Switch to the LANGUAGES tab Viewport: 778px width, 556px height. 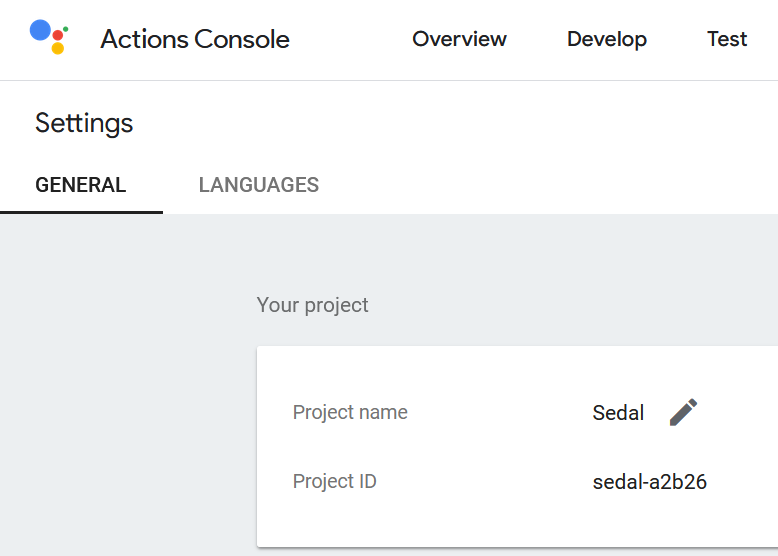[259, 185]
